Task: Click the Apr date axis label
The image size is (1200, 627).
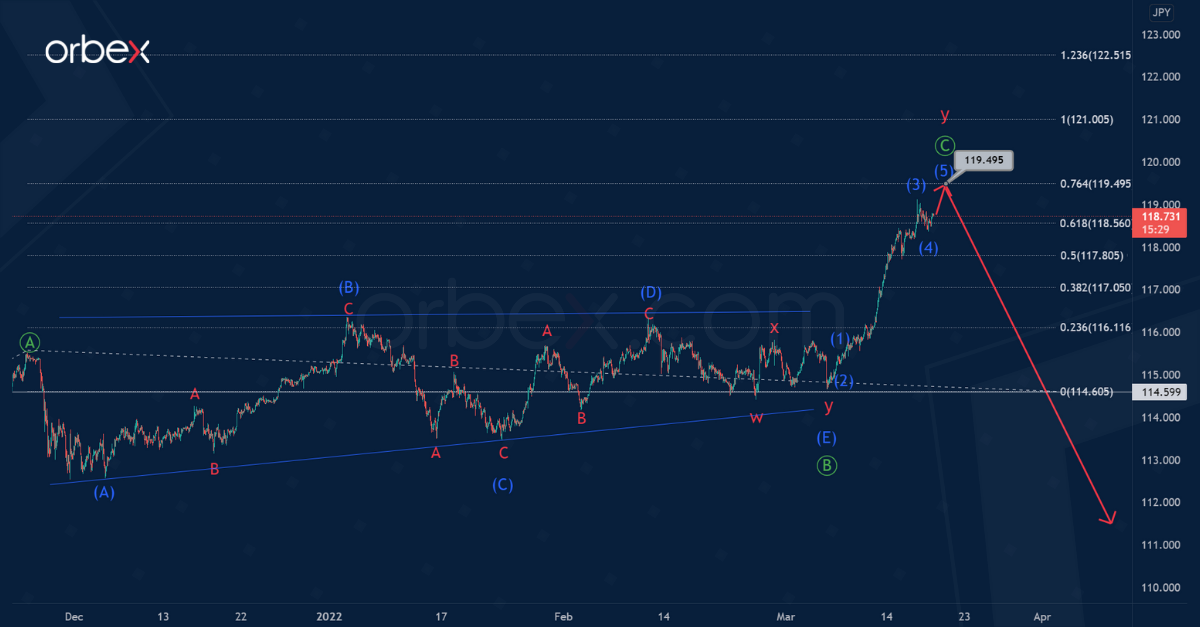Action: [1042, 616]
